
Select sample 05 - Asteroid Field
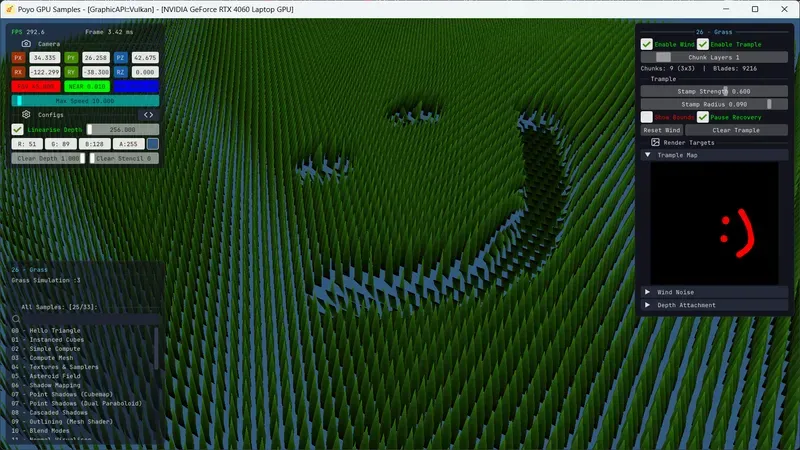pyautogui.click(x=45, y=376)
